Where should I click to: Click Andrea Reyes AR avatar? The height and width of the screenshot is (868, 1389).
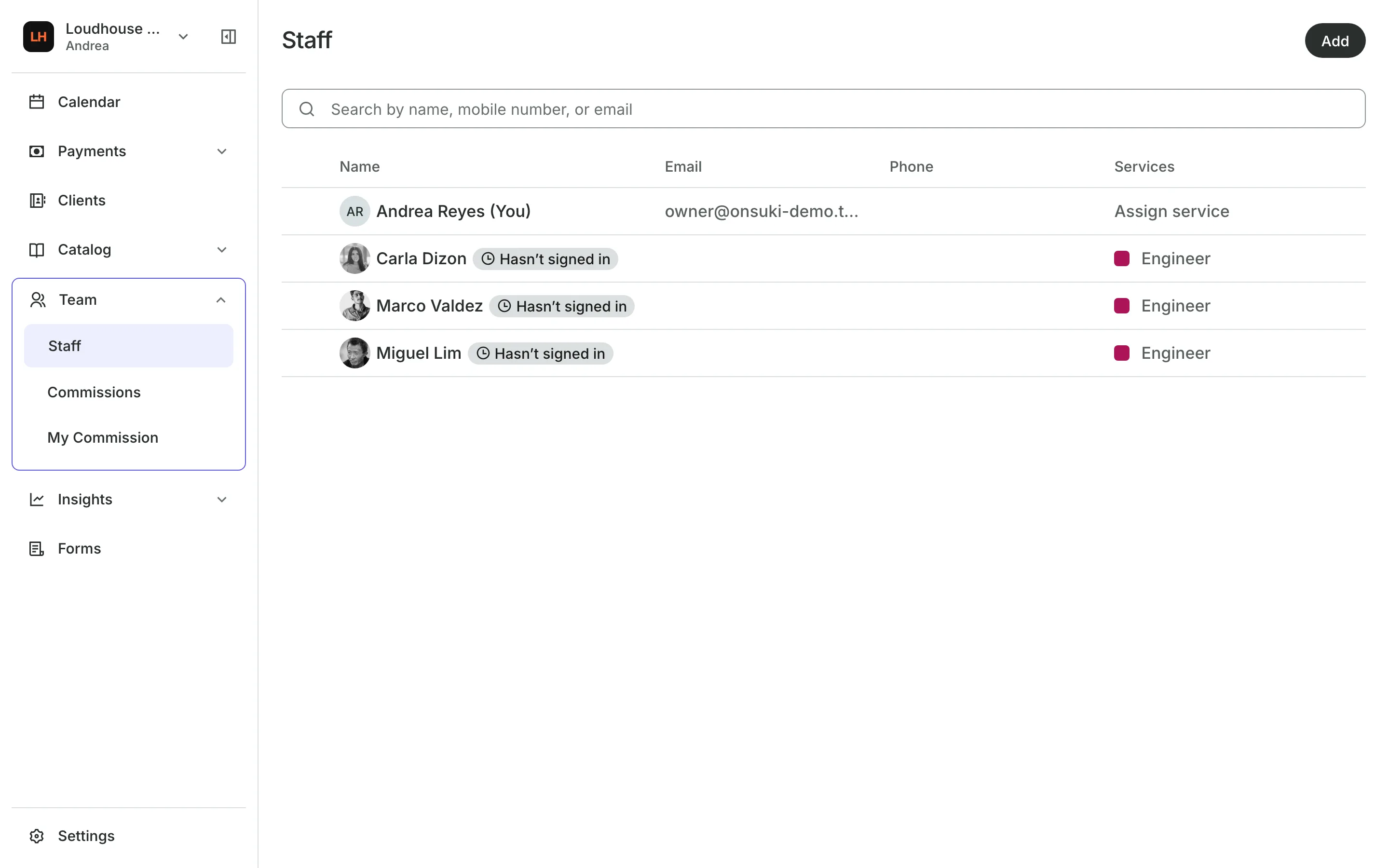(354, 211)
